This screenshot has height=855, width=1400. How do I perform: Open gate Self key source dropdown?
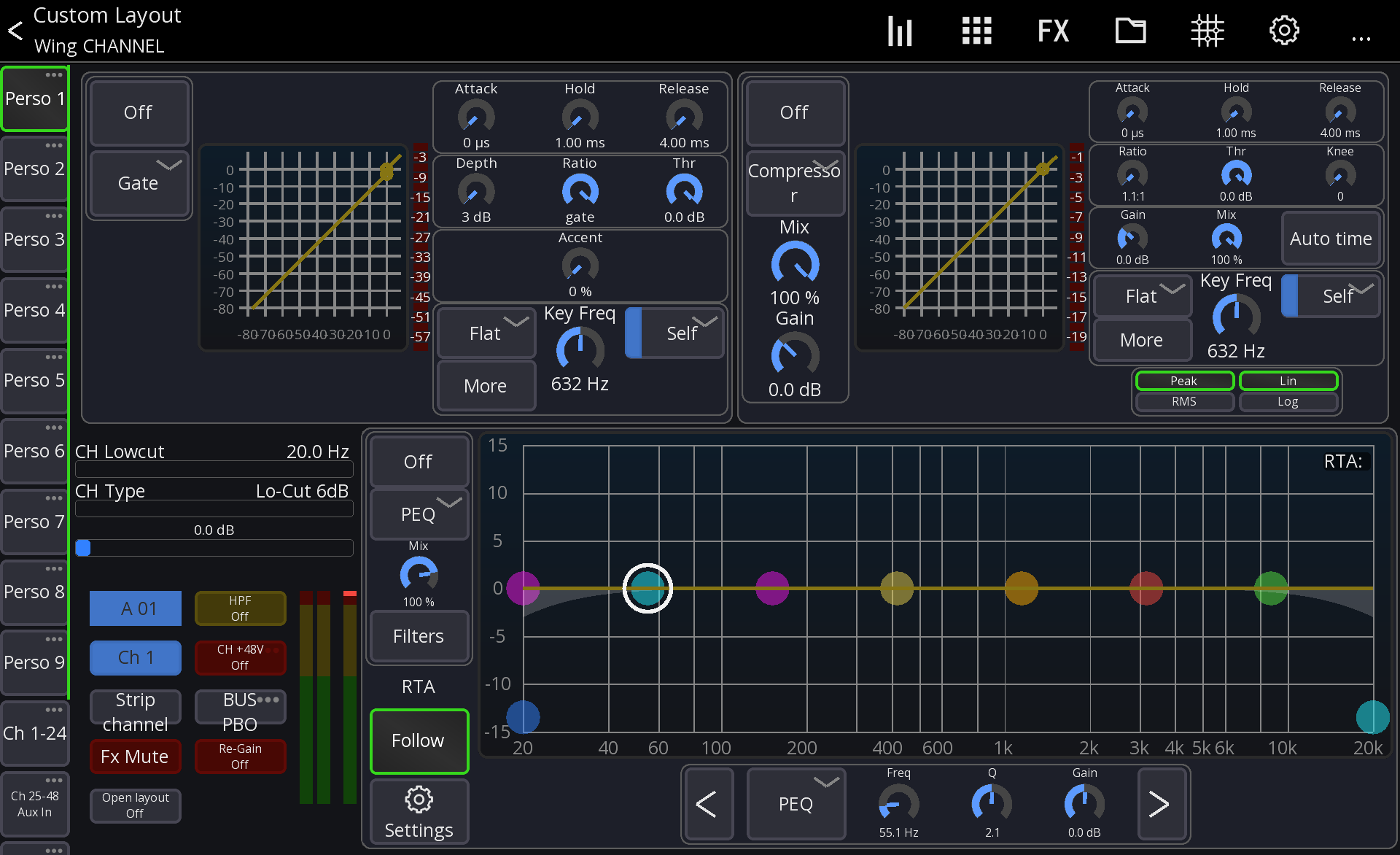pos(675,333)
